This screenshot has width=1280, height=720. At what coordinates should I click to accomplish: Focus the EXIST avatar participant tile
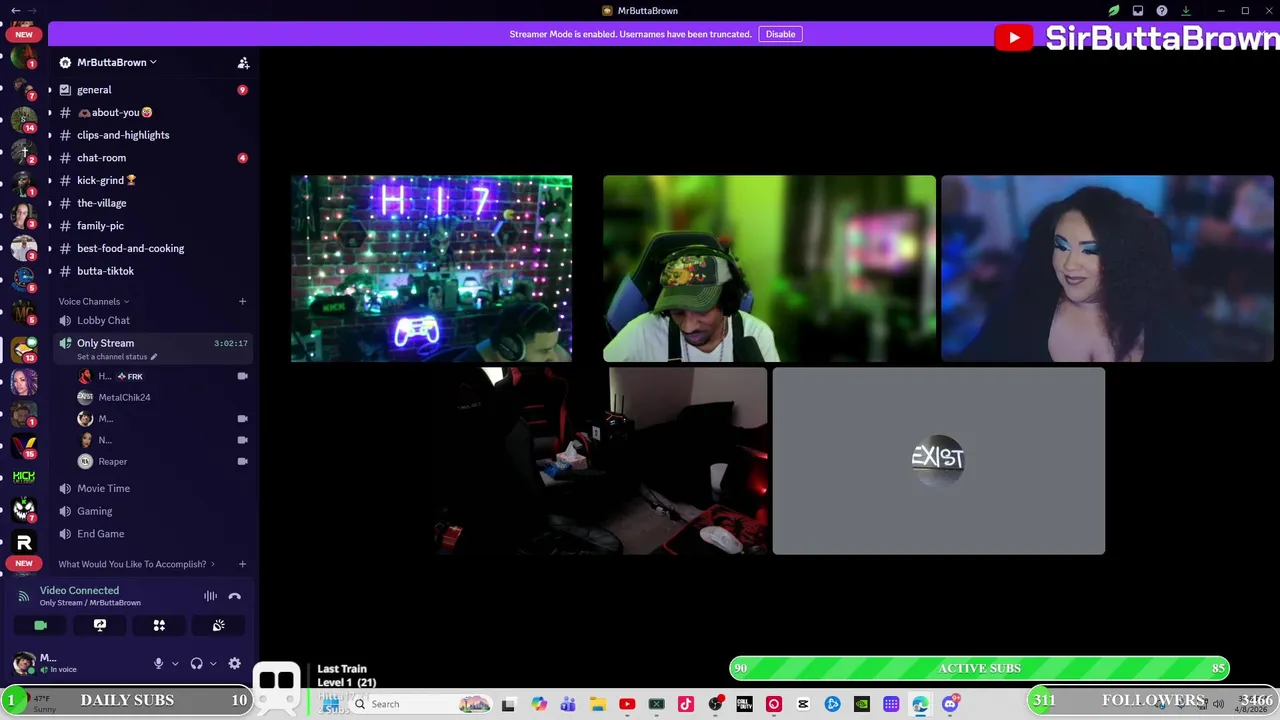[938, 461]
